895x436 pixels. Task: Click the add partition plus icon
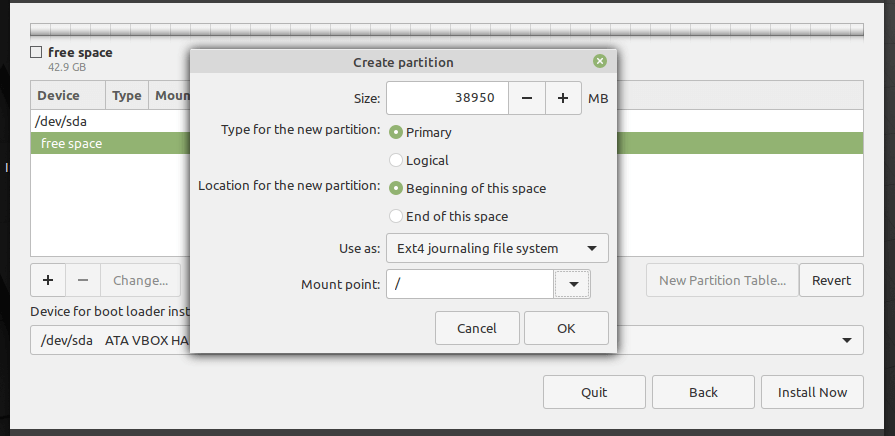click(49, 281)
